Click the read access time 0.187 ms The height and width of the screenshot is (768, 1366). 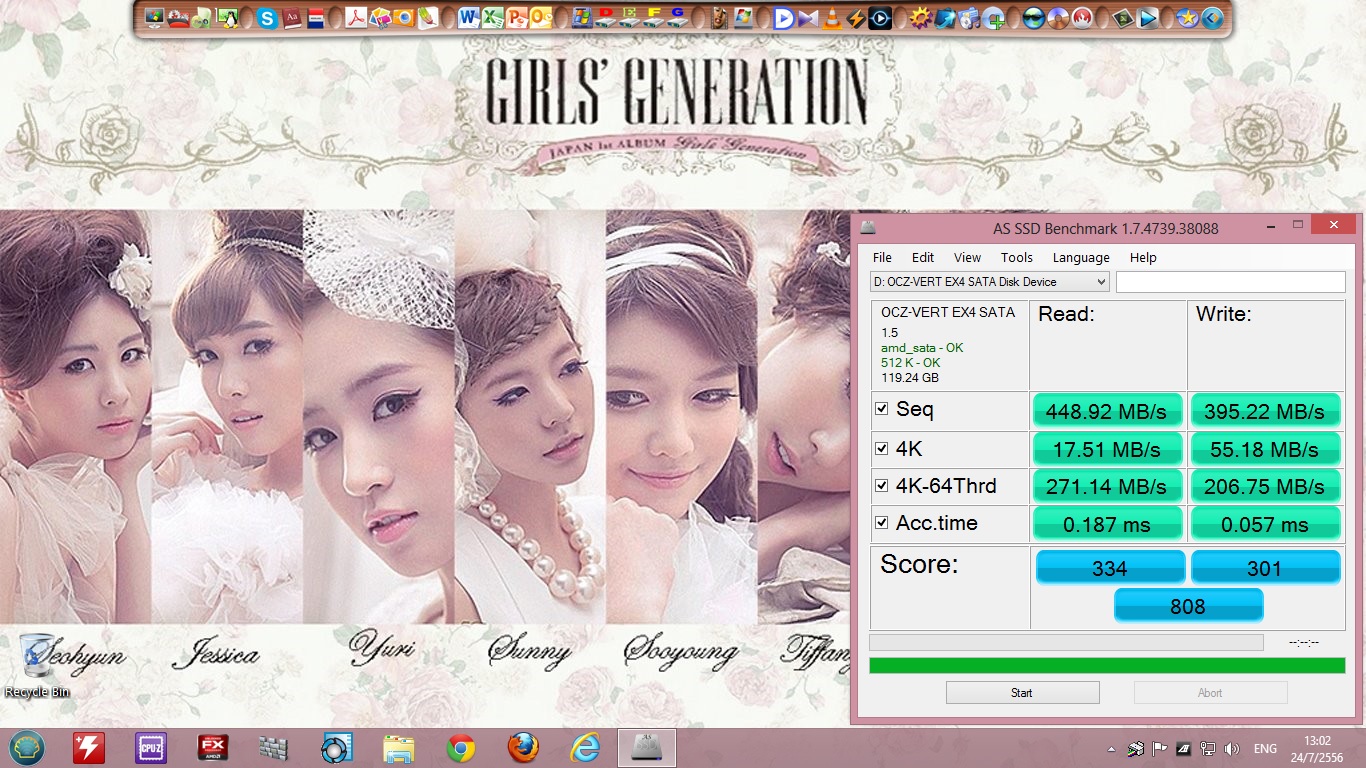point(1107,523)
